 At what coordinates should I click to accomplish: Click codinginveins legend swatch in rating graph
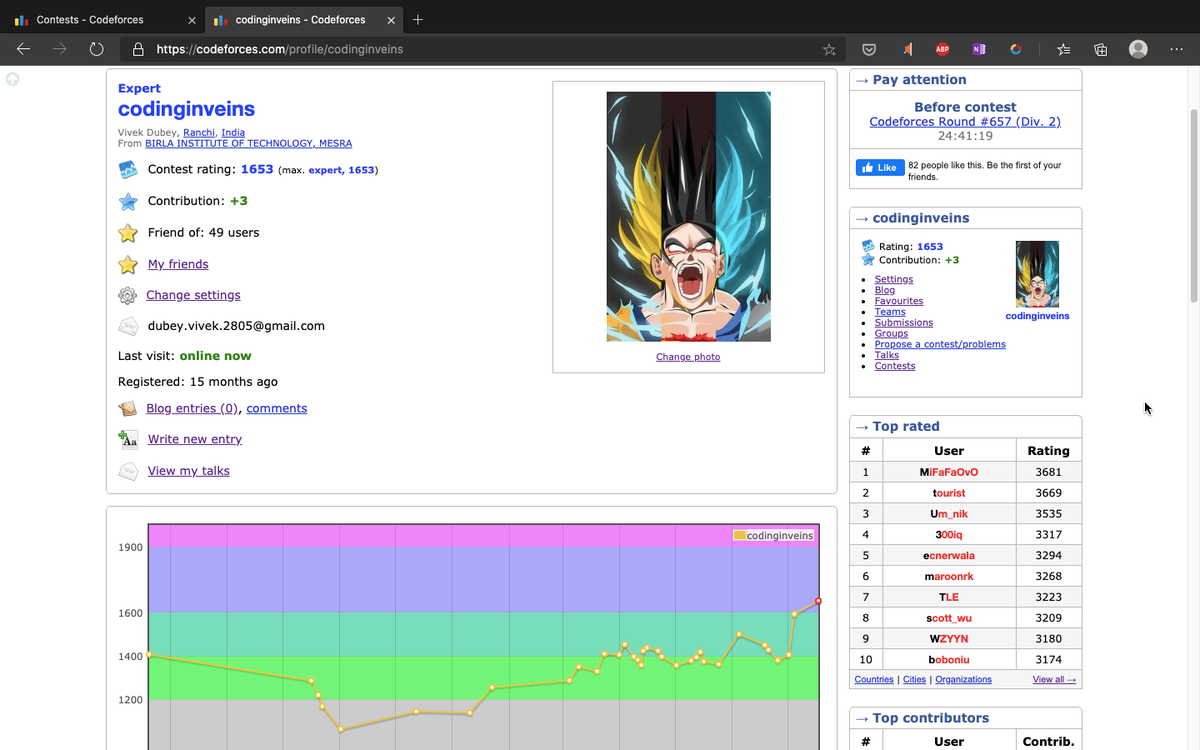pos(739,536)
